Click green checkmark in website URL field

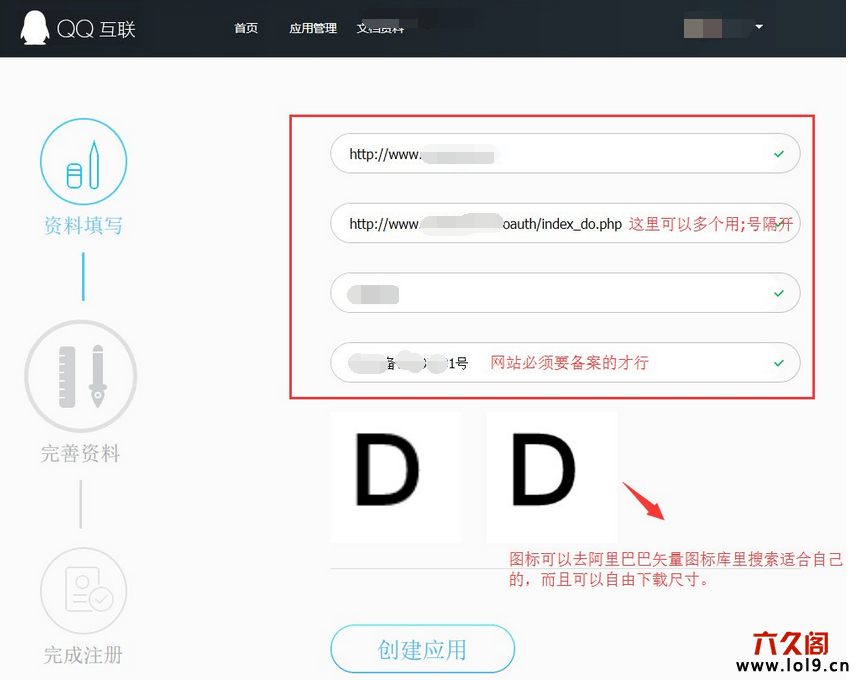coord(778,154)
